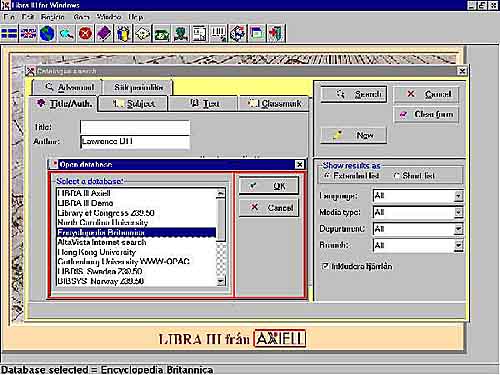This screenshot has height=375, width=500.
Task: Switch to the Title/Auth. tab
Action: [63, 104]
